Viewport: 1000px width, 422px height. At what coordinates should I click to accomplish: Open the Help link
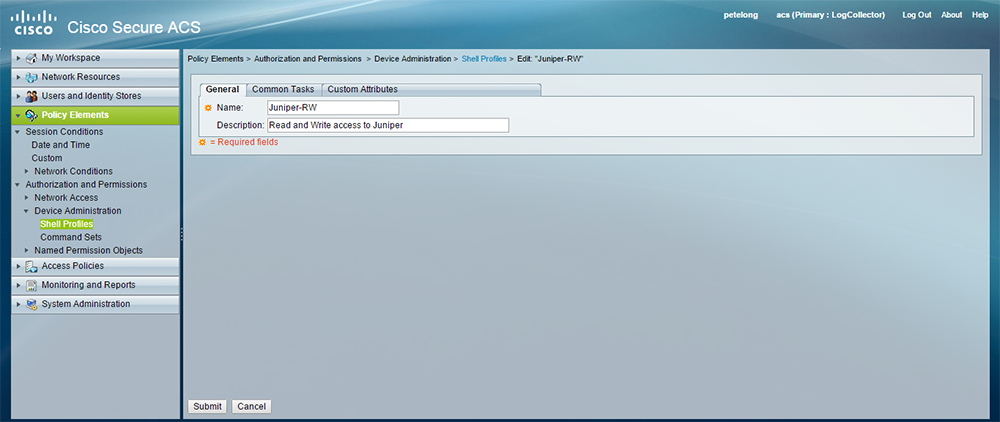[x=980, y=15]
